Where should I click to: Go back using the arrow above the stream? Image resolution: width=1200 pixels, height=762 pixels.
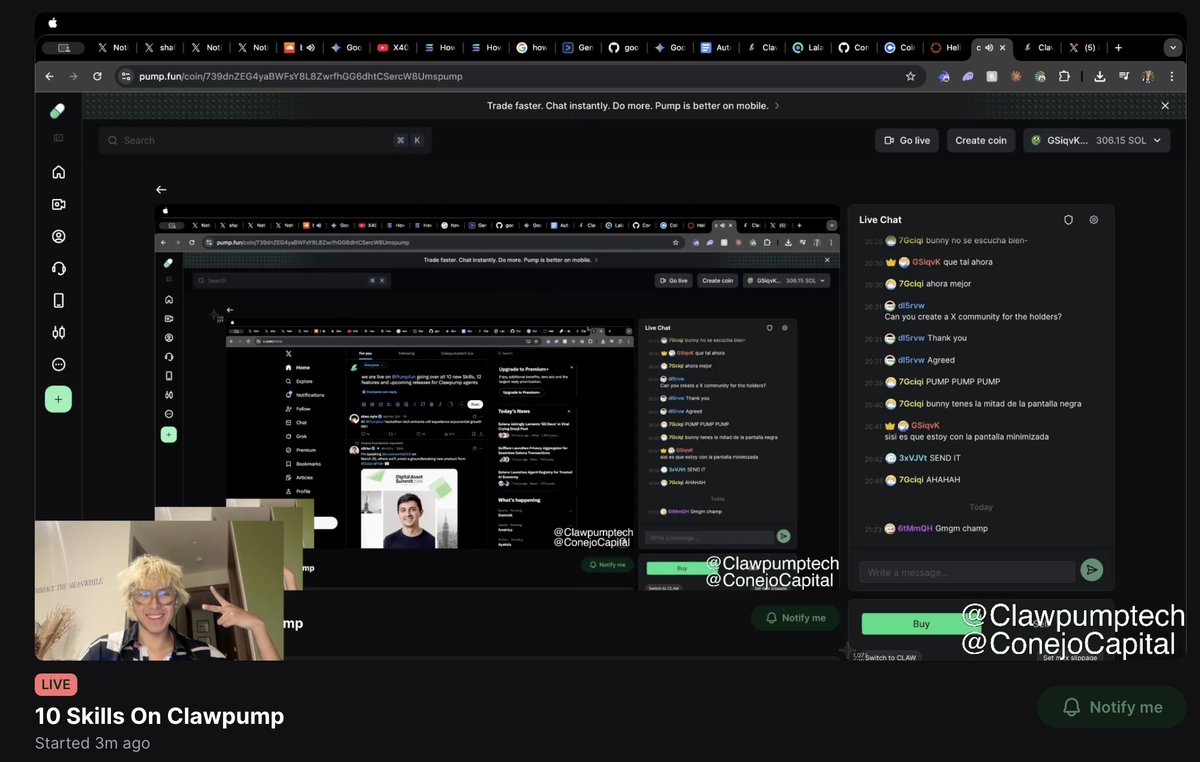[161, 189]
